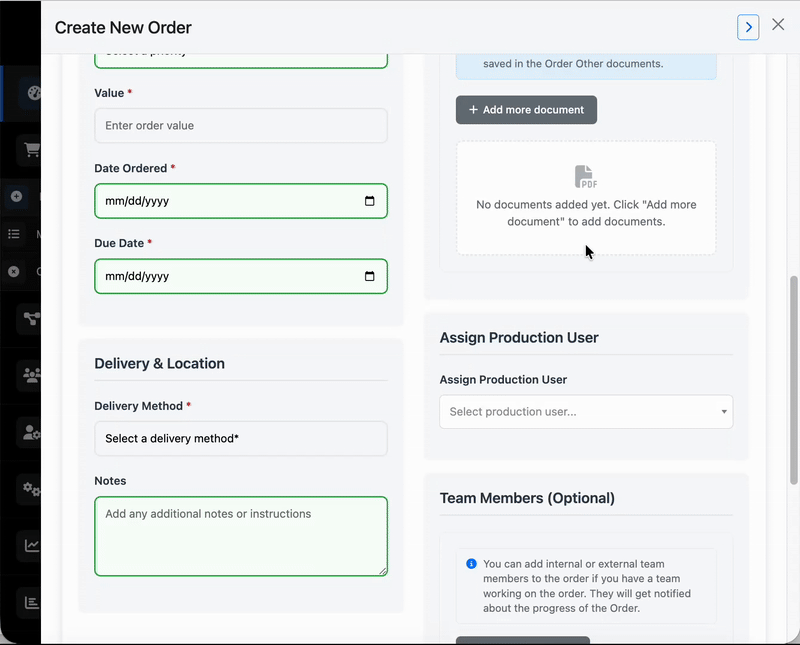Open the shopping cart icon in the sidebar
The width and height of the screenshot is (800, 645).
click(x=31, y=150)
